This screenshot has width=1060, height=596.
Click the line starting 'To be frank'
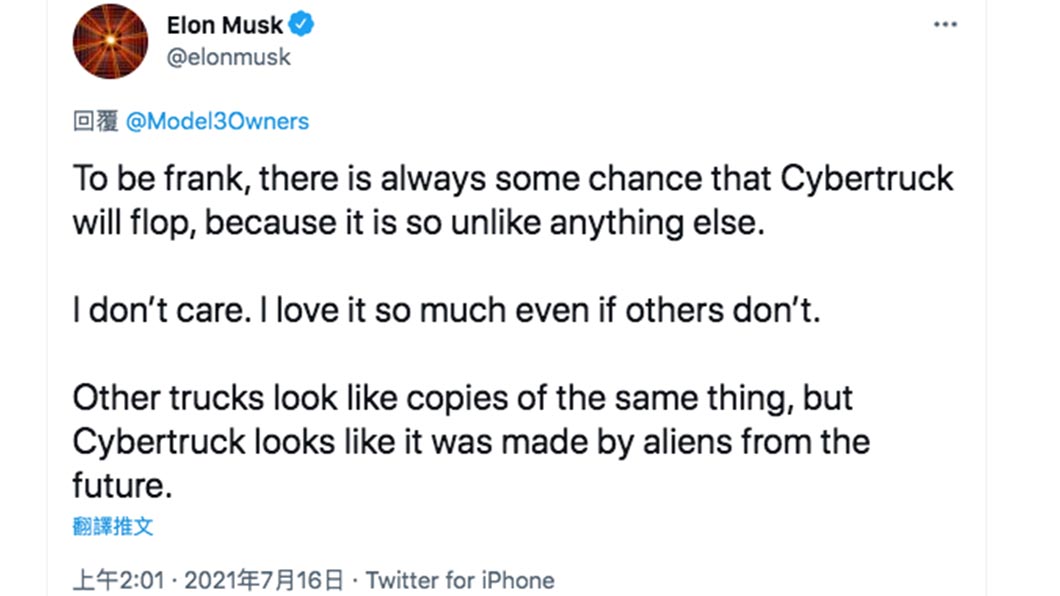point(513,180)
